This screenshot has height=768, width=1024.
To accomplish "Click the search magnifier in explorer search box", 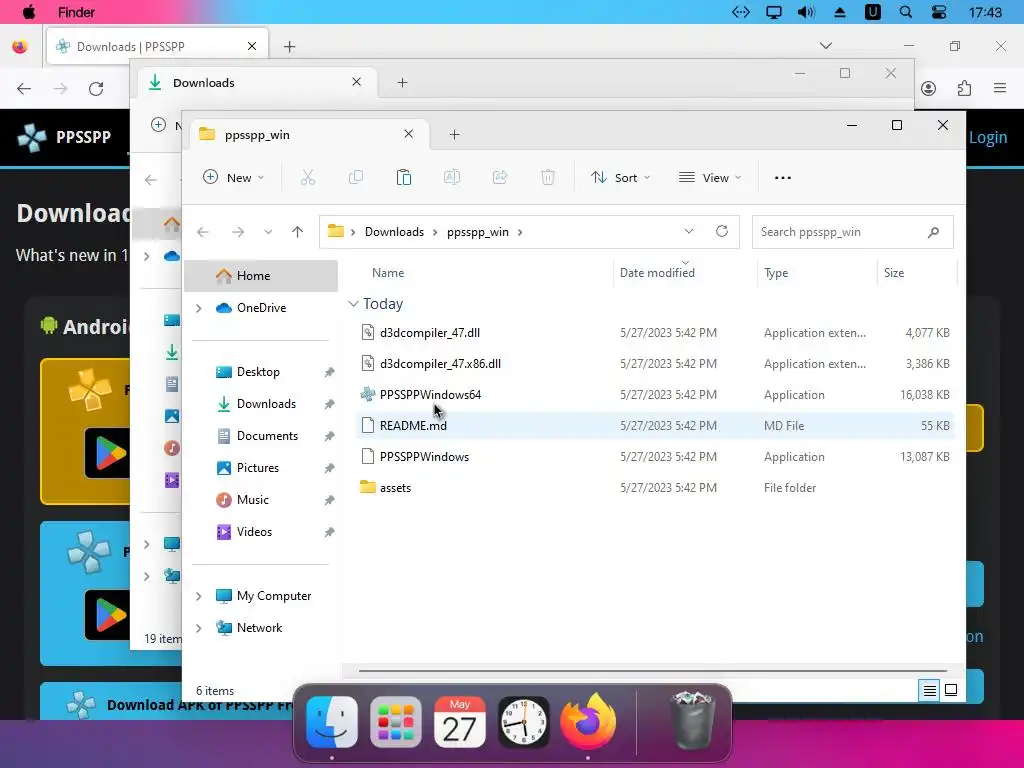I will (933, 232).
